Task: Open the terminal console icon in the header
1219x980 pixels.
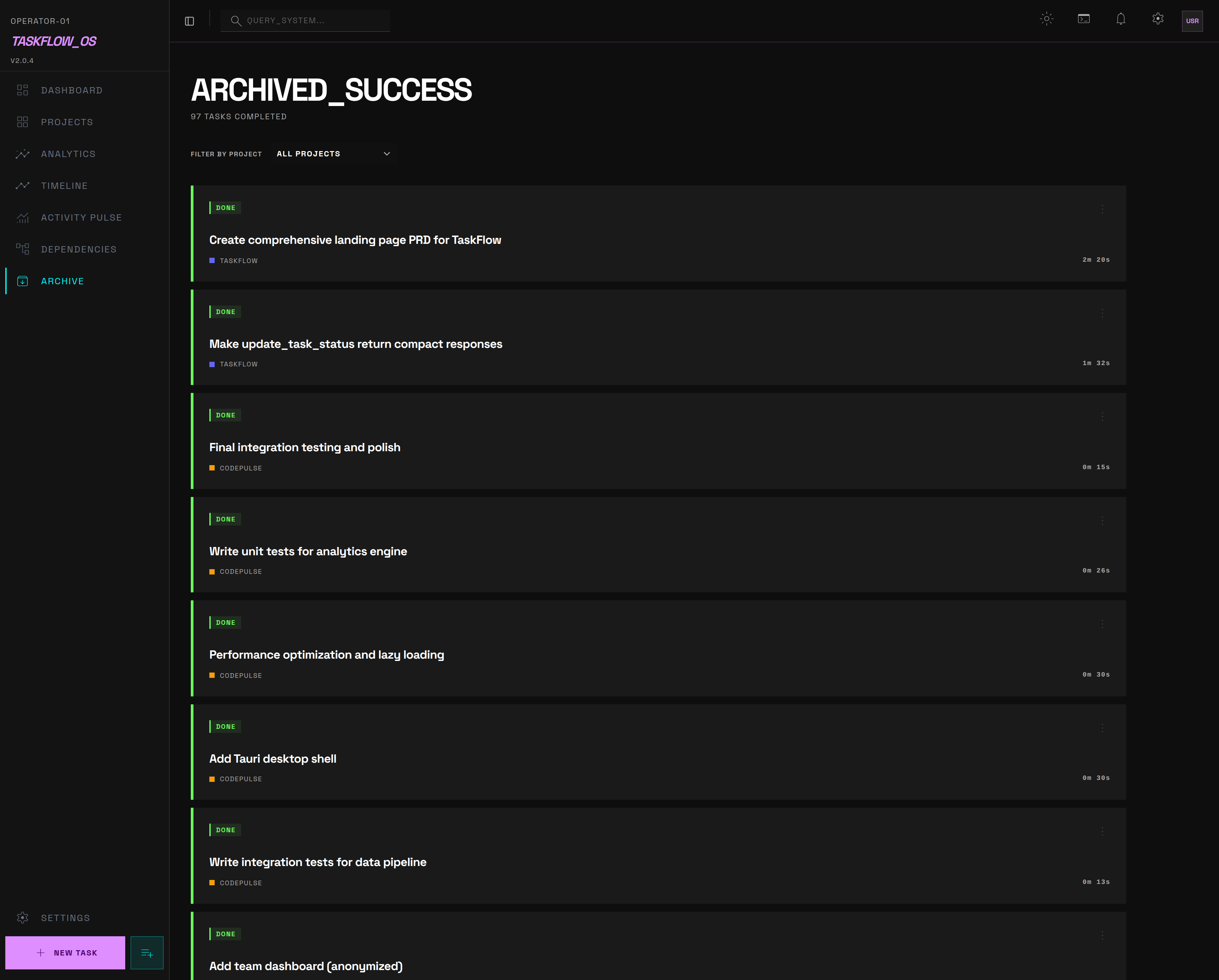Action: pyautogui.click(x=1084, y=19)
